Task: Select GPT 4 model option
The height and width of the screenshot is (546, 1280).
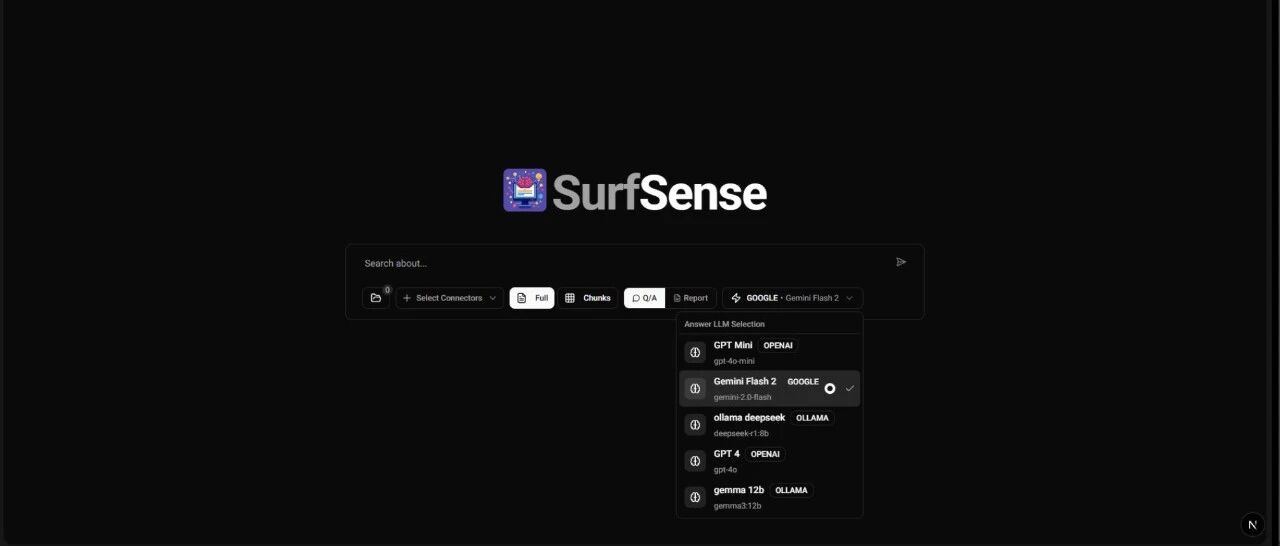Action: pos(769,461)
